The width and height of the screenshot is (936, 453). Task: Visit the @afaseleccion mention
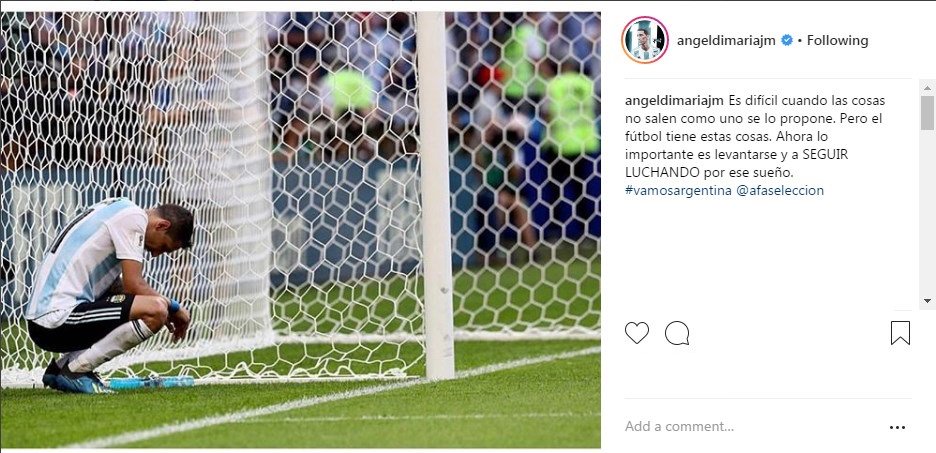click(x=780, y=190)
